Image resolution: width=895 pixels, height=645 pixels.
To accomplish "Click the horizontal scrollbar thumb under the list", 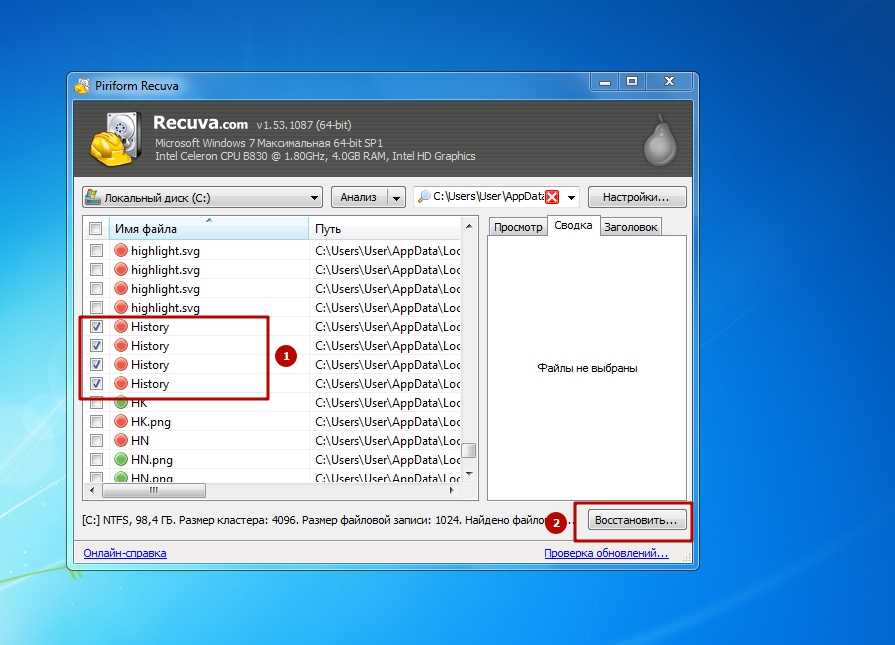I will point(154,490).
